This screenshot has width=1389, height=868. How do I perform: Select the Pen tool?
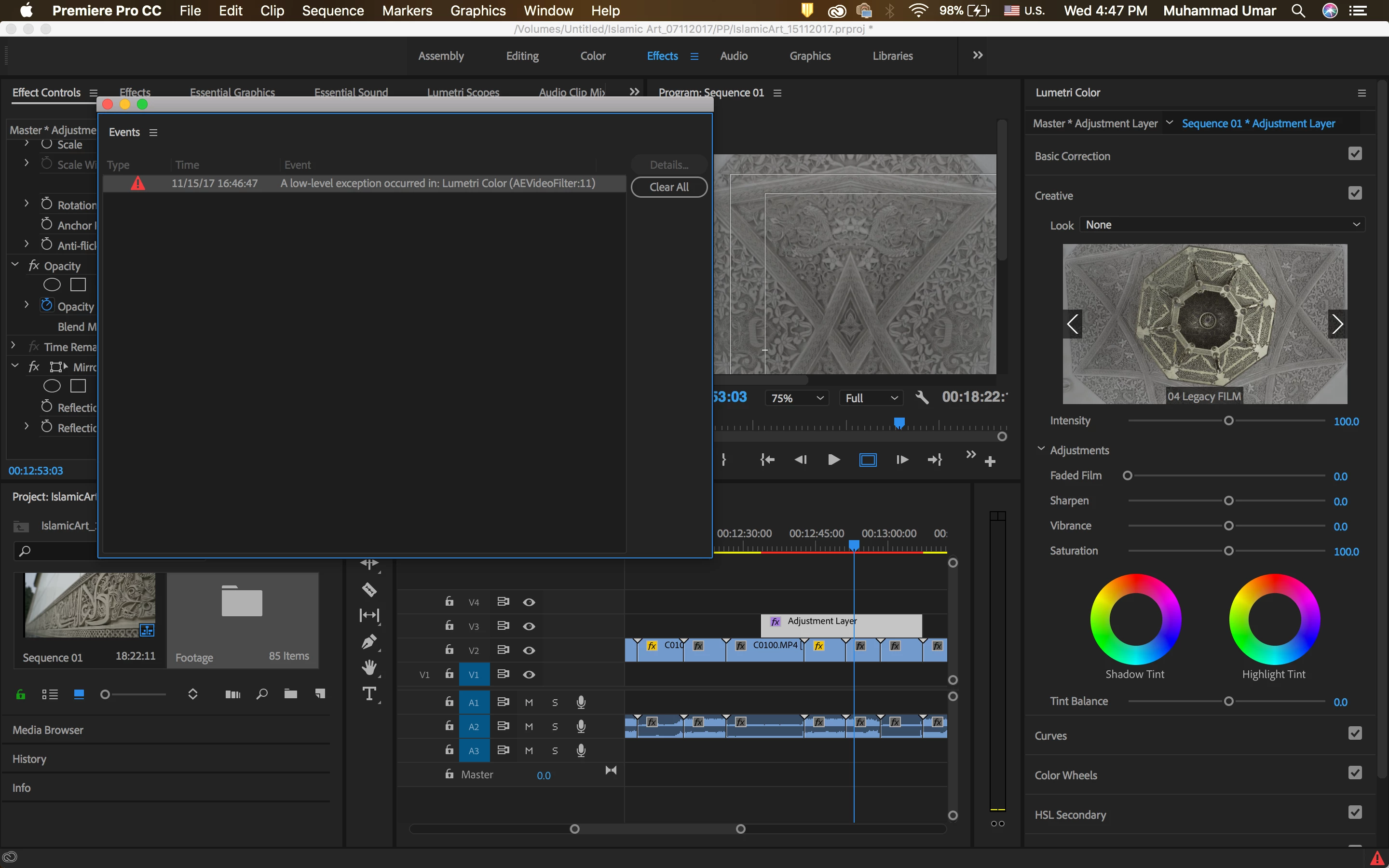[369, 641]
